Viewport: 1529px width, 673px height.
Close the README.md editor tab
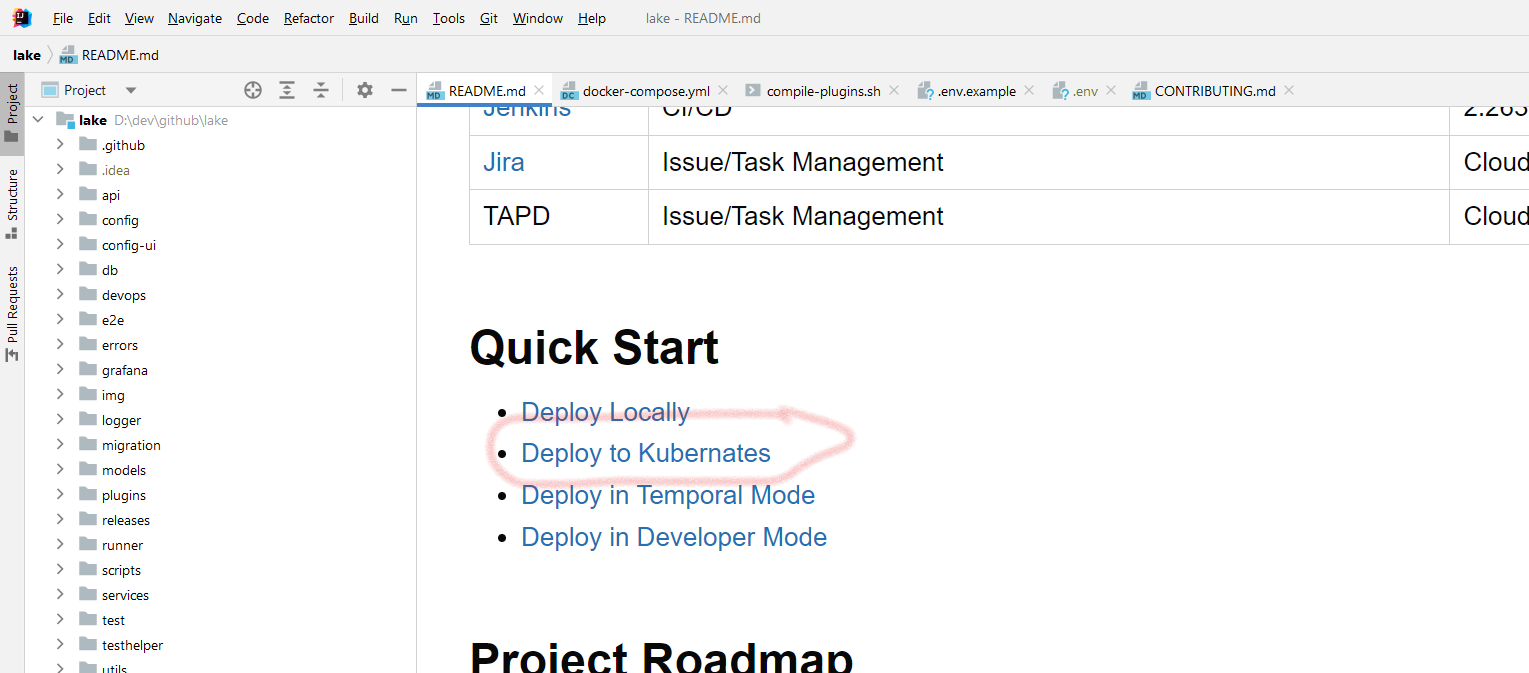(x=539, y=90)
